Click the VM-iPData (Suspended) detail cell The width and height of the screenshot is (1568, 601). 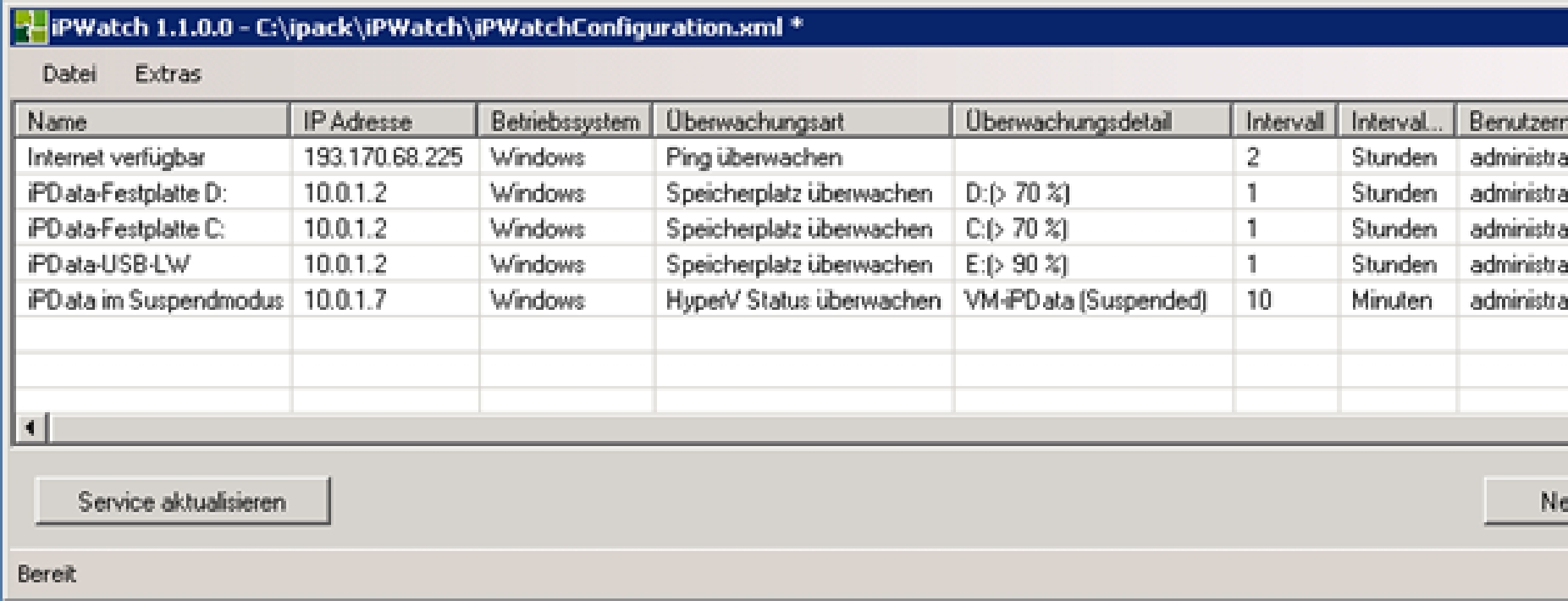(x=1086, y=300)
